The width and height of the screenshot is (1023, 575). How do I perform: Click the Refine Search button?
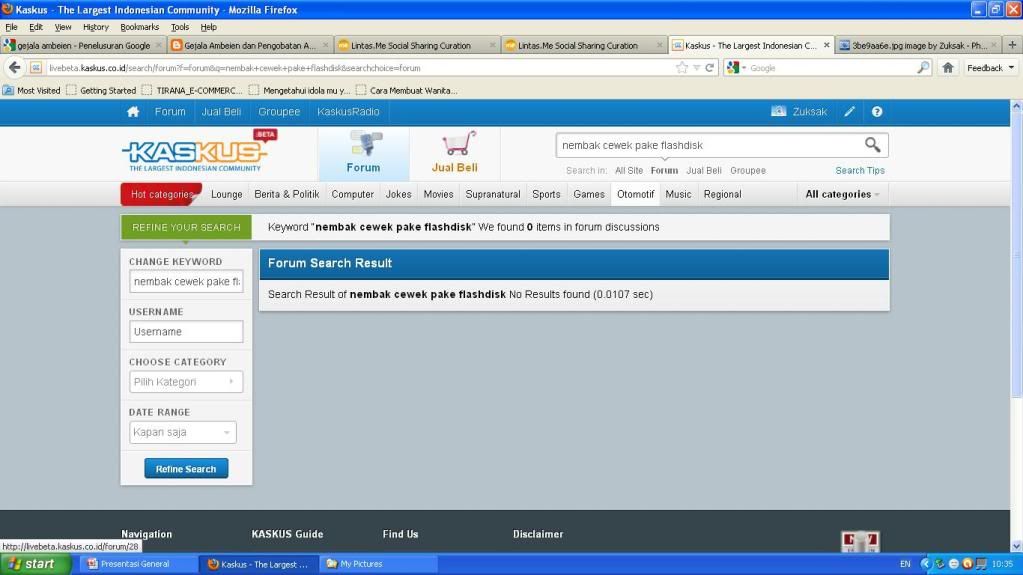coord(186,469)
